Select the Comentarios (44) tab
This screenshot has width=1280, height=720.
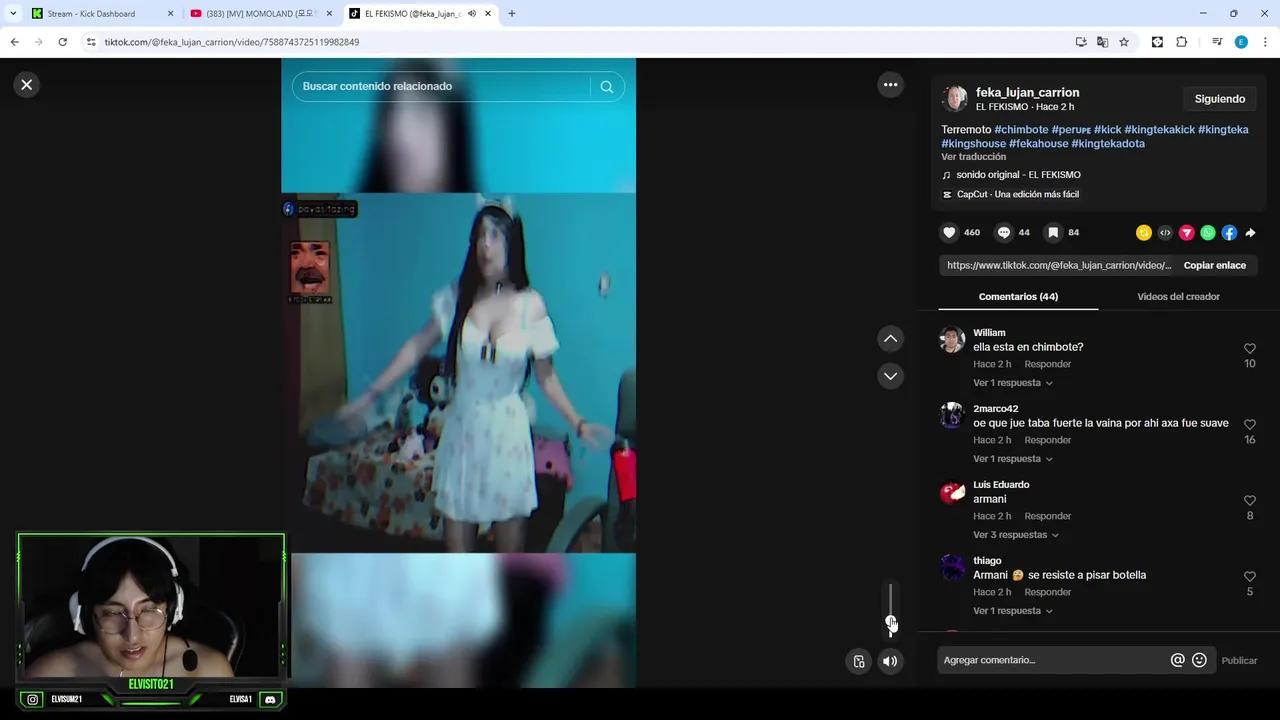[x=1018, y=297]
